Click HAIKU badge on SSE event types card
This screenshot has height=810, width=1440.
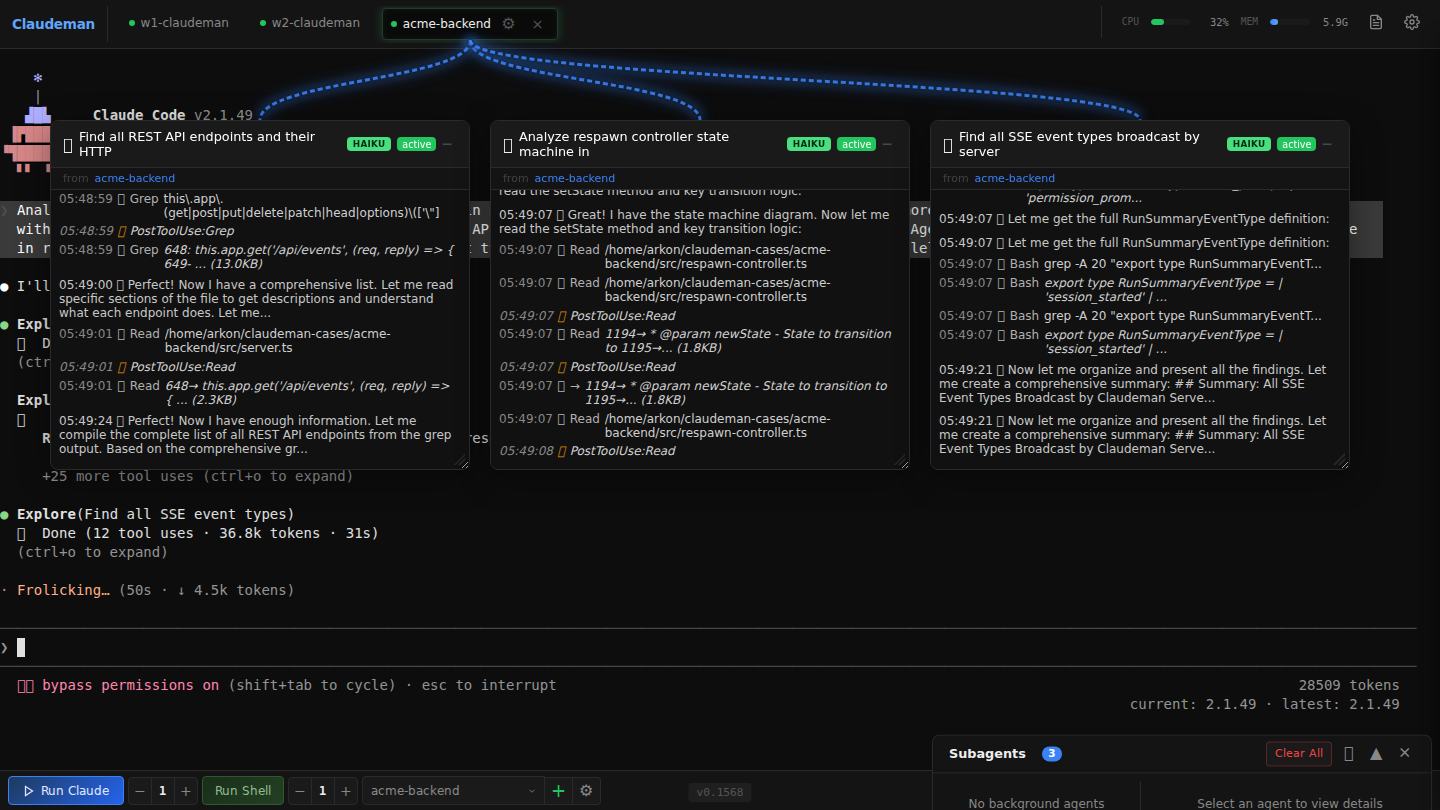1249,144
